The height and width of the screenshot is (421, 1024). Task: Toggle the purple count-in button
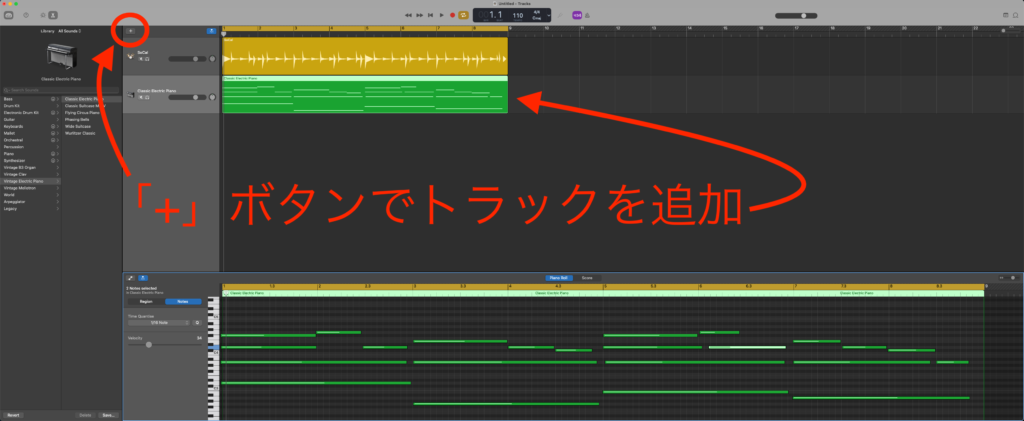pyautogui.click(x=577, y=15)
